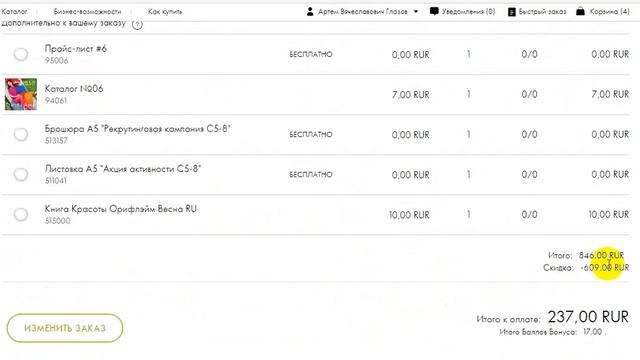Viewport: 640px width, 360px height.
Task: Open the Как купить menu item
Action: click(x=165, y=11)
